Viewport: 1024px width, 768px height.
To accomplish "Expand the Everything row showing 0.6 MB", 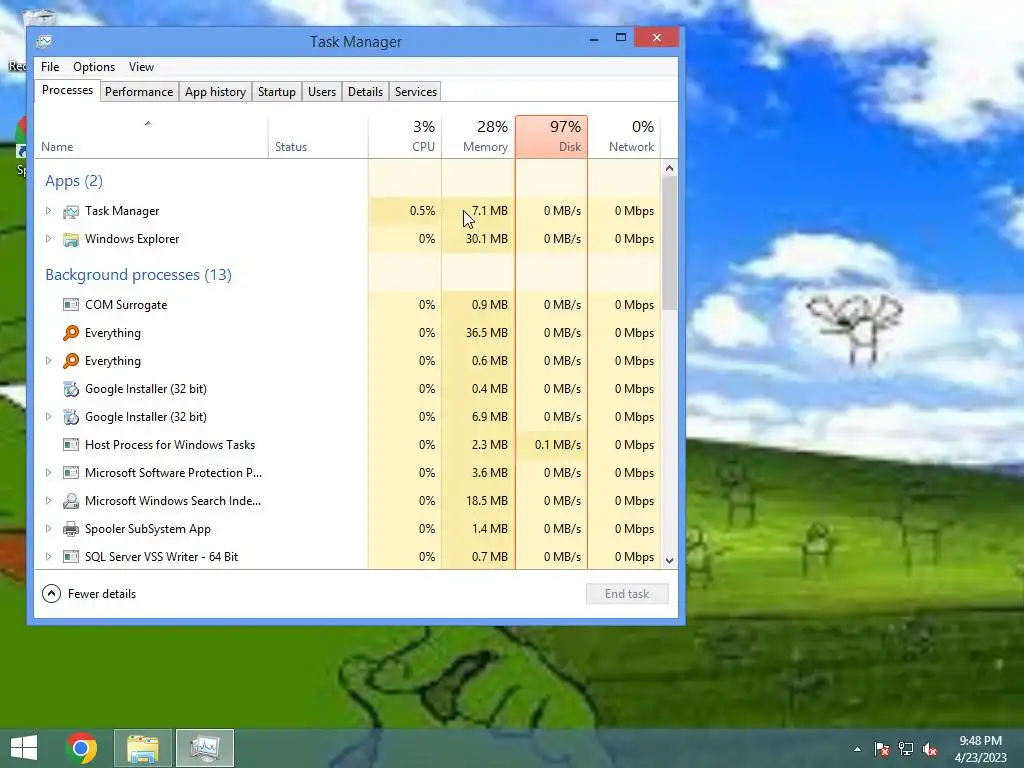I will (48, 360).
